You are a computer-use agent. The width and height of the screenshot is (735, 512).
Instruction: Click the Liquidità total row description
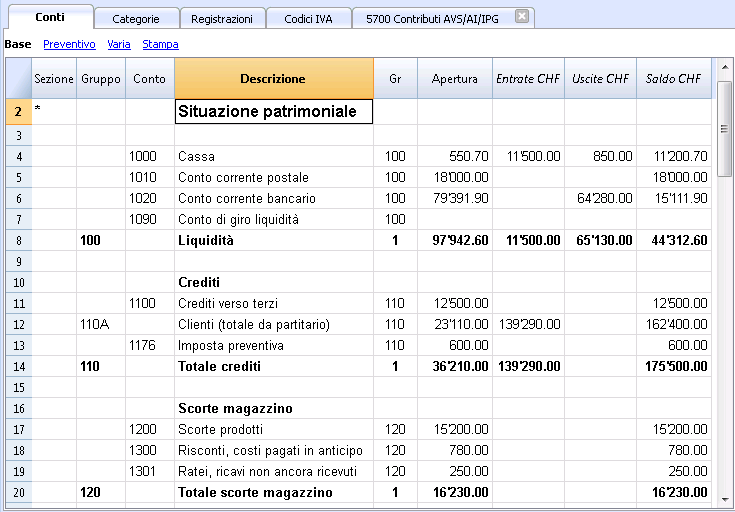point(274,240)
